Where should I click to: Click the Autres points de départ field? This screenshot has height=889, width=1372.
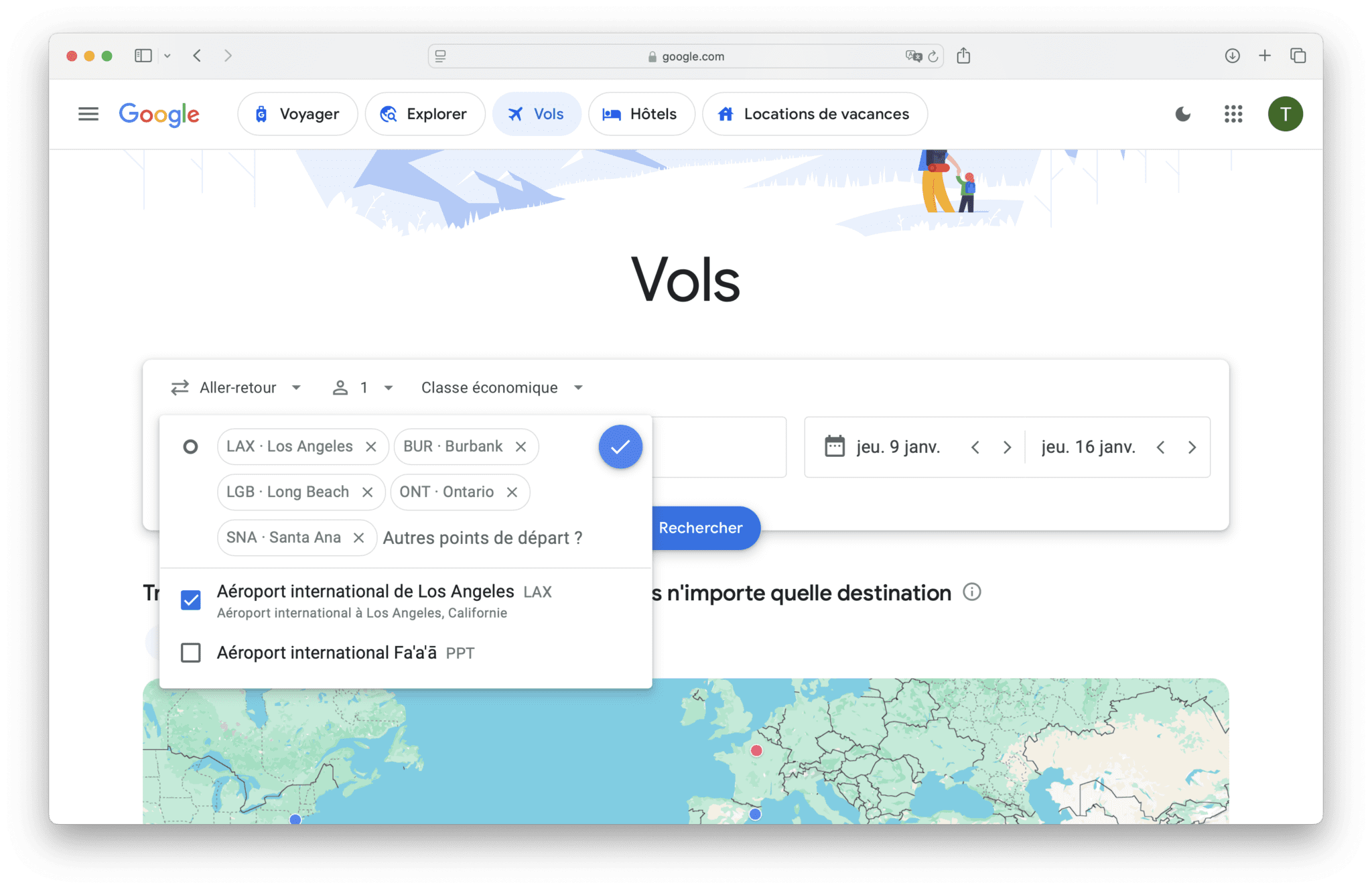pos(482,538)
